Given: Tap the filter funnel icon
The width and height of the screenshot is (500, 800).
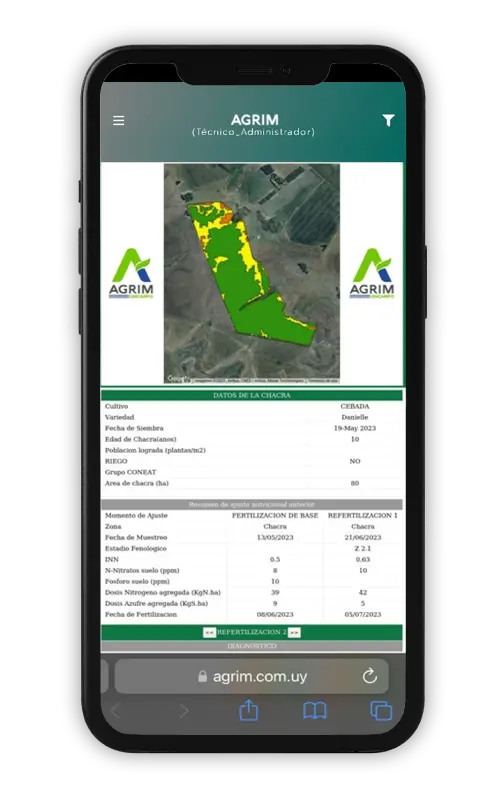Looking at the screenshot, I should coord(388,120).
